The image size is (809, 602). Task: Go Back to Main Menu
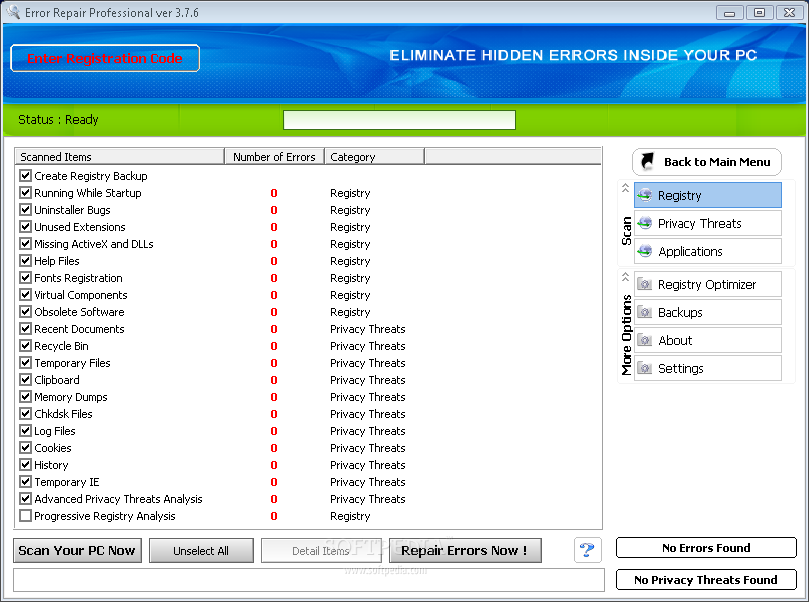pos(707,162)
